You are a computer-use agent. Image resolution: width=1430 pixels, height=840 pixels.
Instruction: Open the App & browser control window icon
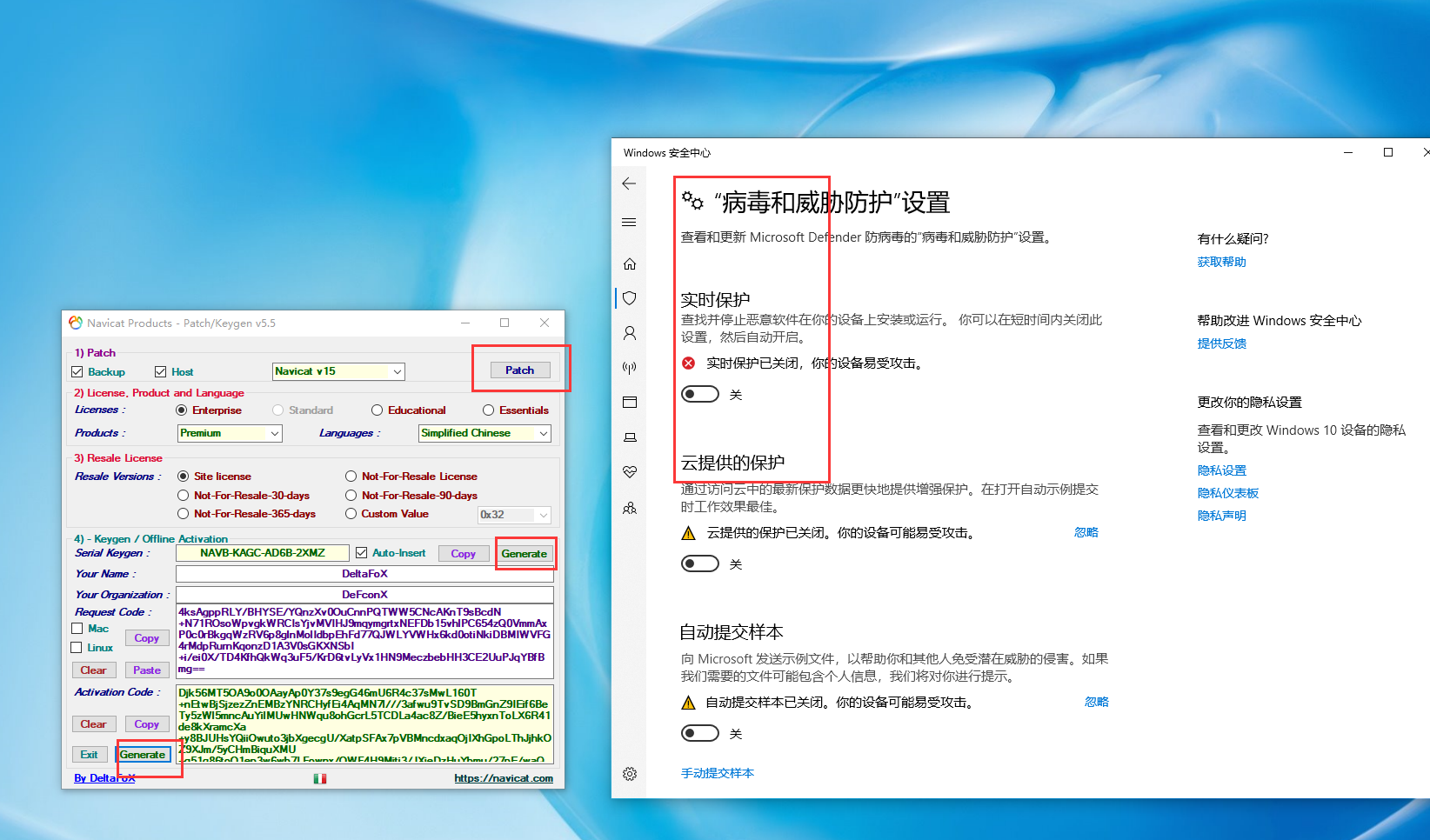[x=630, y=402]
